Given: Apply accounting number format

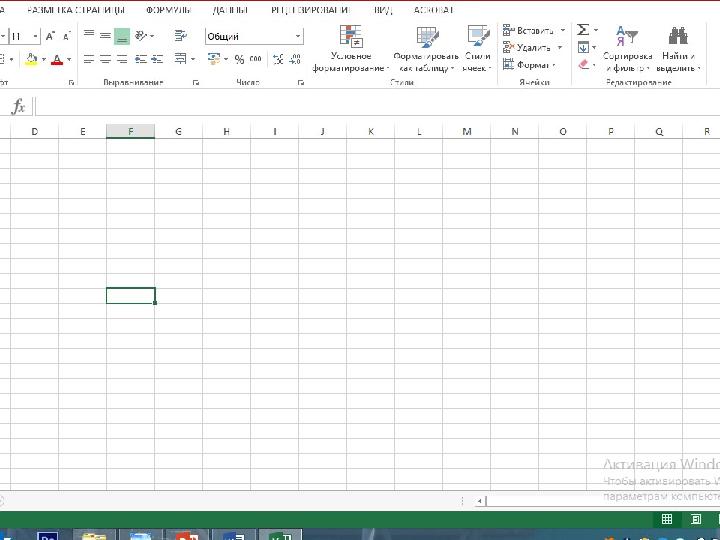Looking at the screenshot, I should coord(213,59).
